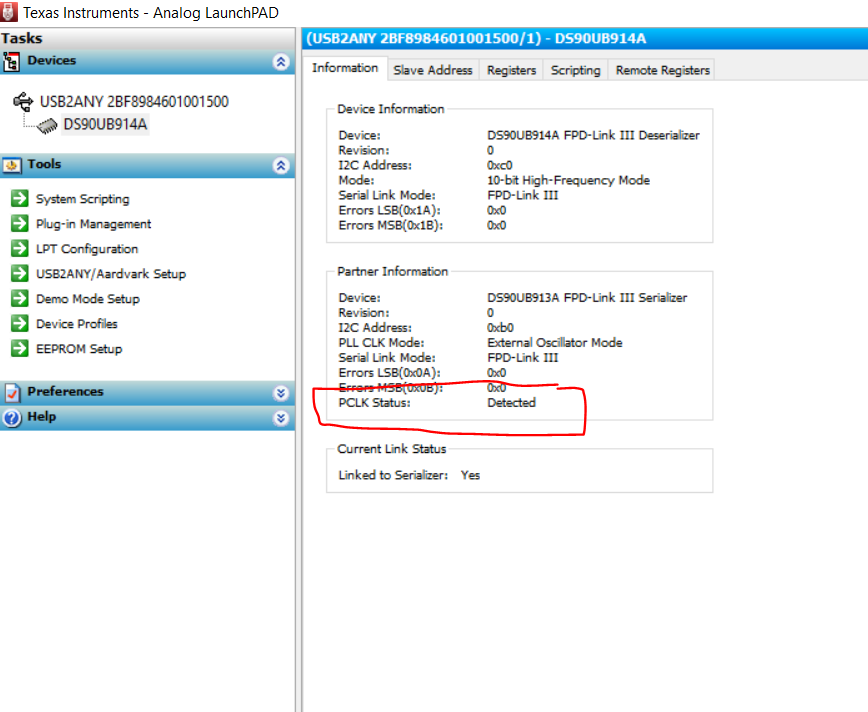Click the Tools panel header icon
This screenshot has width=868, height=712.
pyautogui.click(x=12, y=165)
